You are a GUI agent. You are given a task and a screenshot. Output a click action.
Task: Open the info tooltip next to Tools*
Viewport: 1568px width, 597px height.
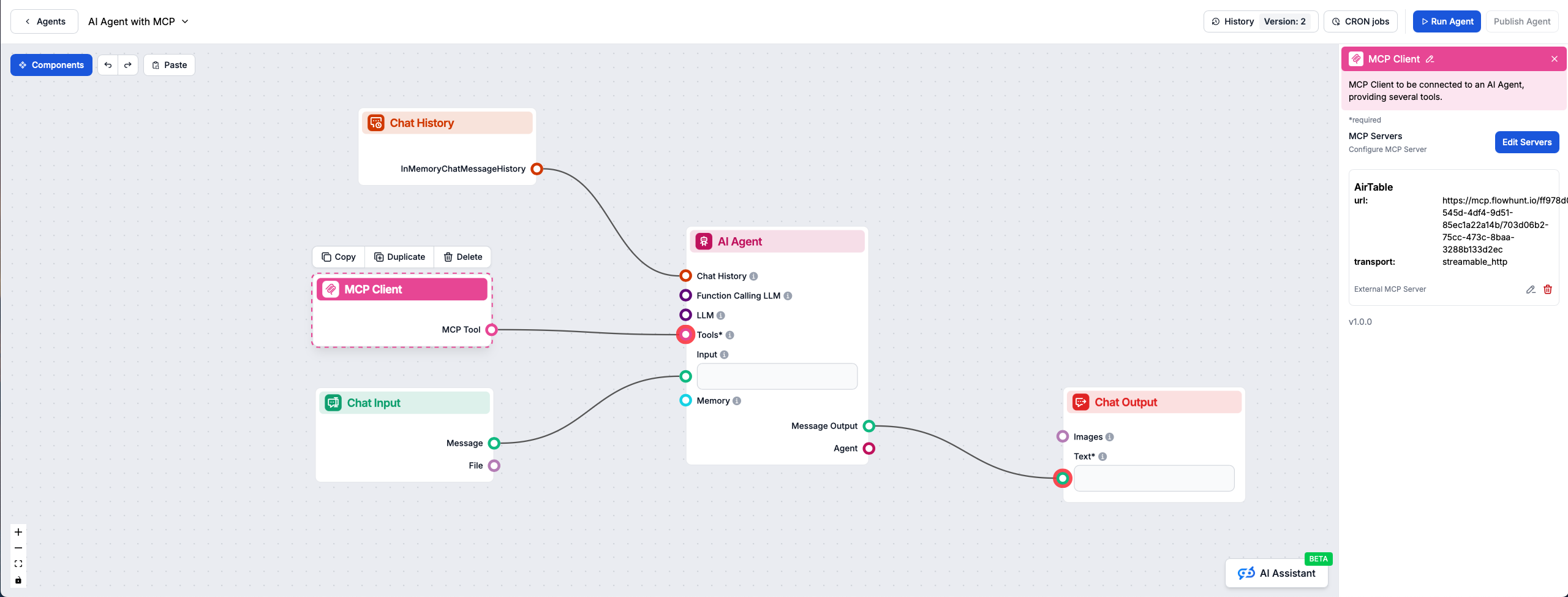tap(729, 335)
